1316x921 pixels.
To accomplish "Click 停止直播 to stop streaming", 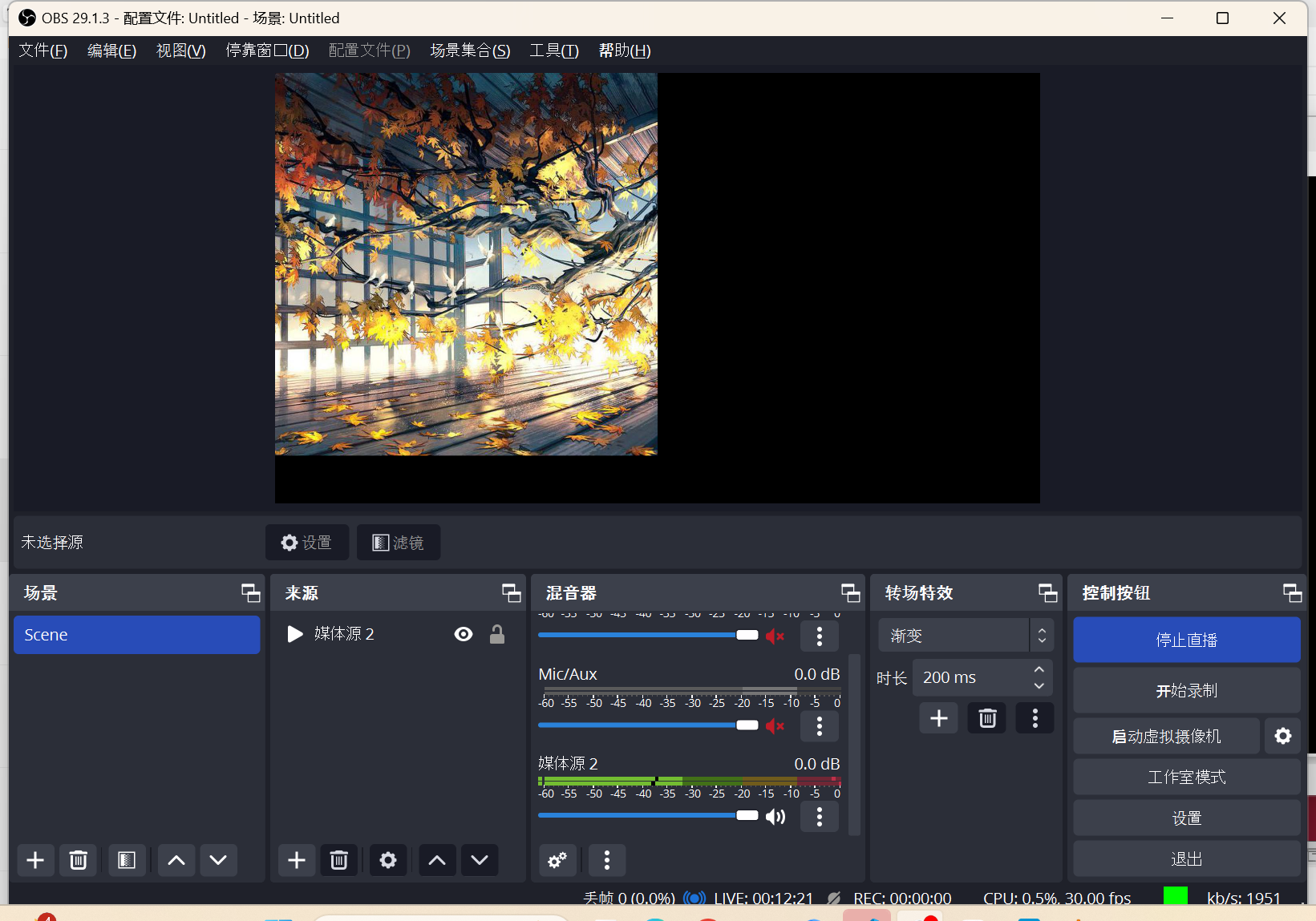I will 1187,640.
